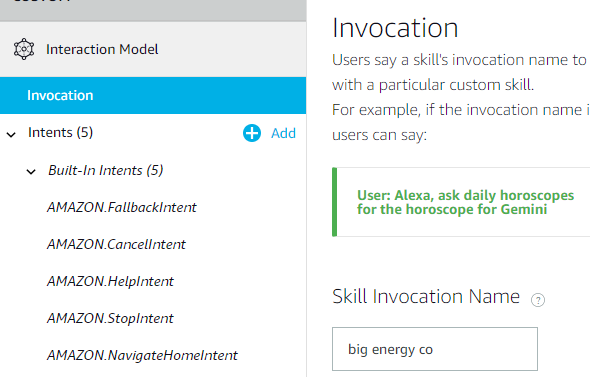Select the Invocation sidebar item

153,95
